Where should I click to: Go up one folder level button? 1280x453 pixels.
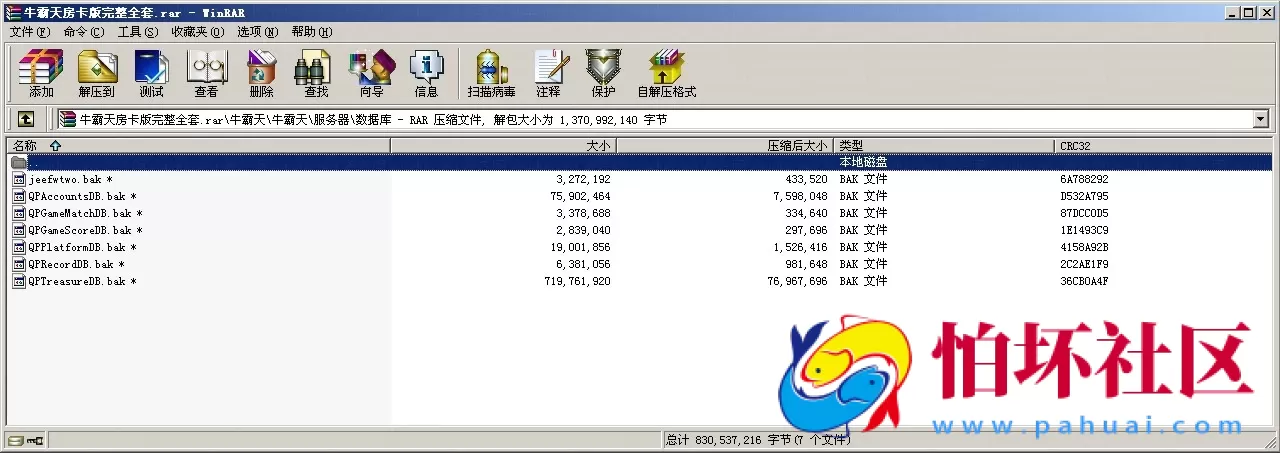(26, 119)
